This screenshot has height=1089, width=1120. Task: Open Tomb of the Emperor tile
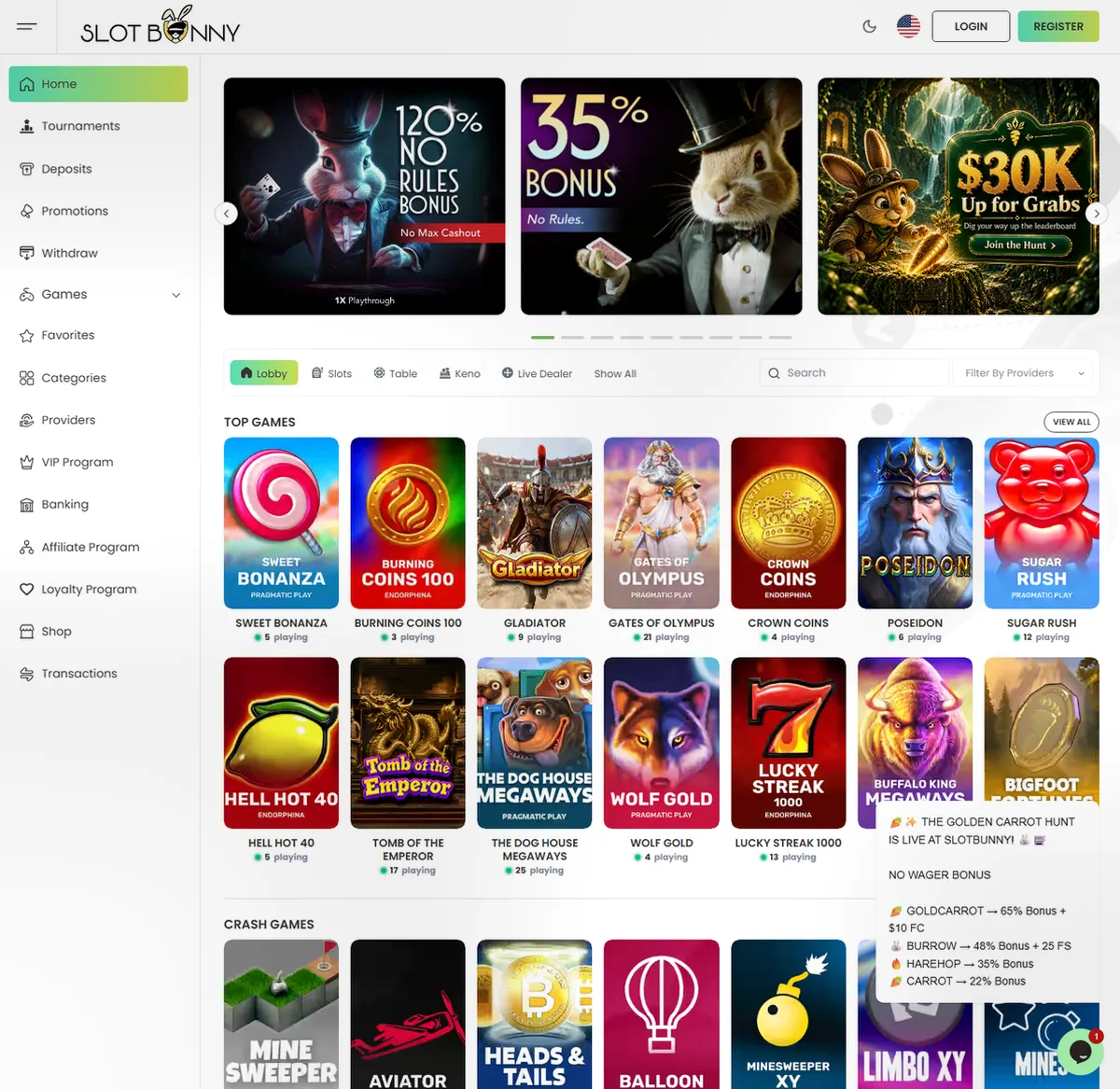tap(408, 743)
